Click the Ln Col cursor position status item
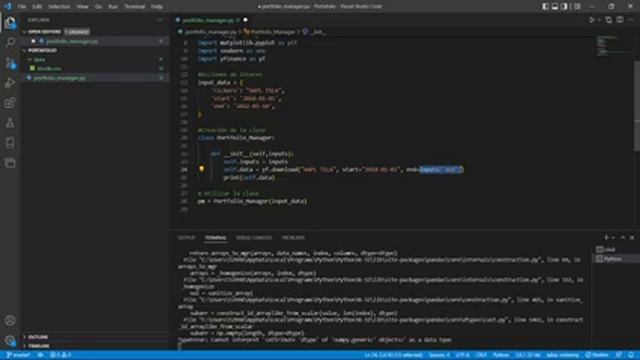The width and height of the screenshot is (640, 360). [393, 355]
